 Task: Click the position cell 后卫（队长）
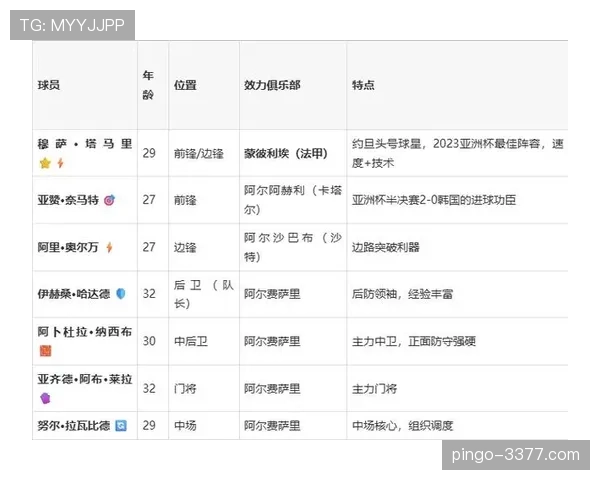pos(204,294)
